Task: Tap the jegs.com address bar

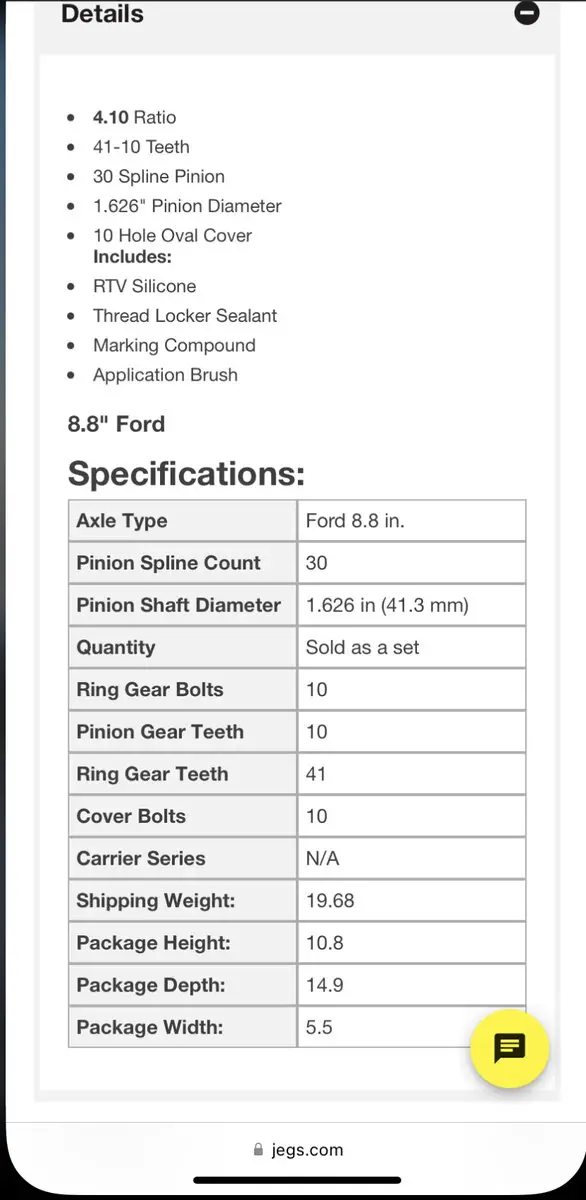Action: 298,1150
